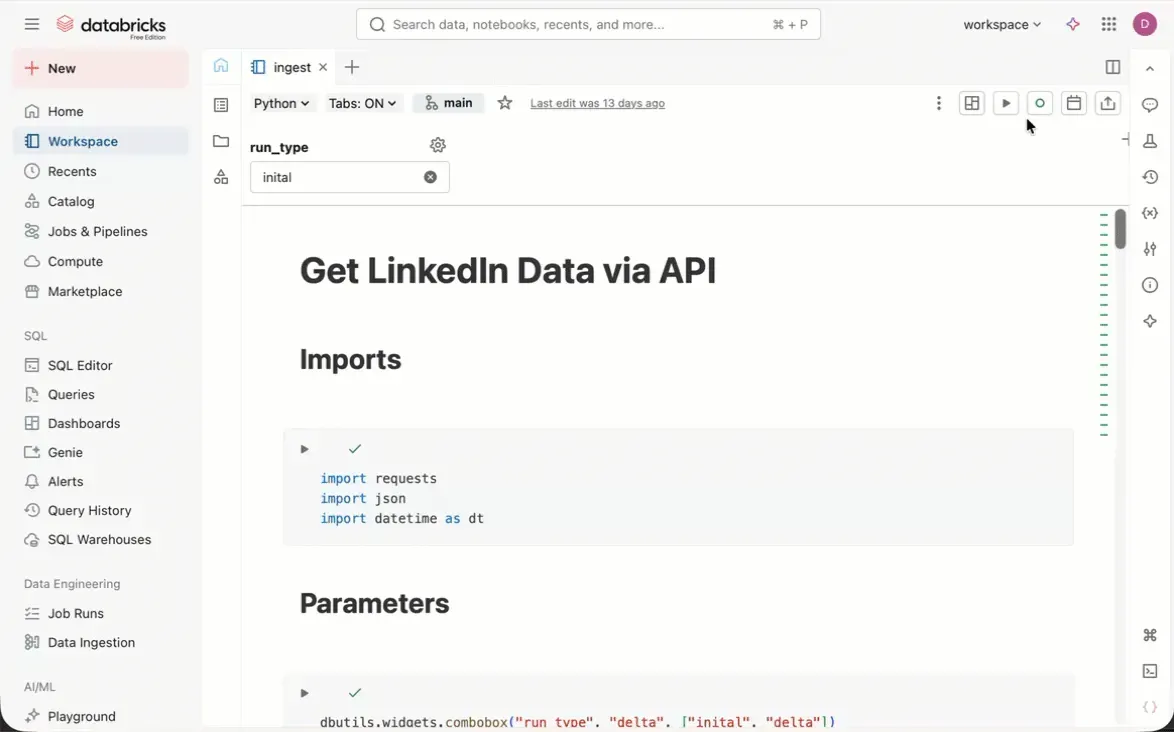The height and width of the screenshot is (732, 1174).
Task: Click the Databricks logo
Action: point(111,25)
